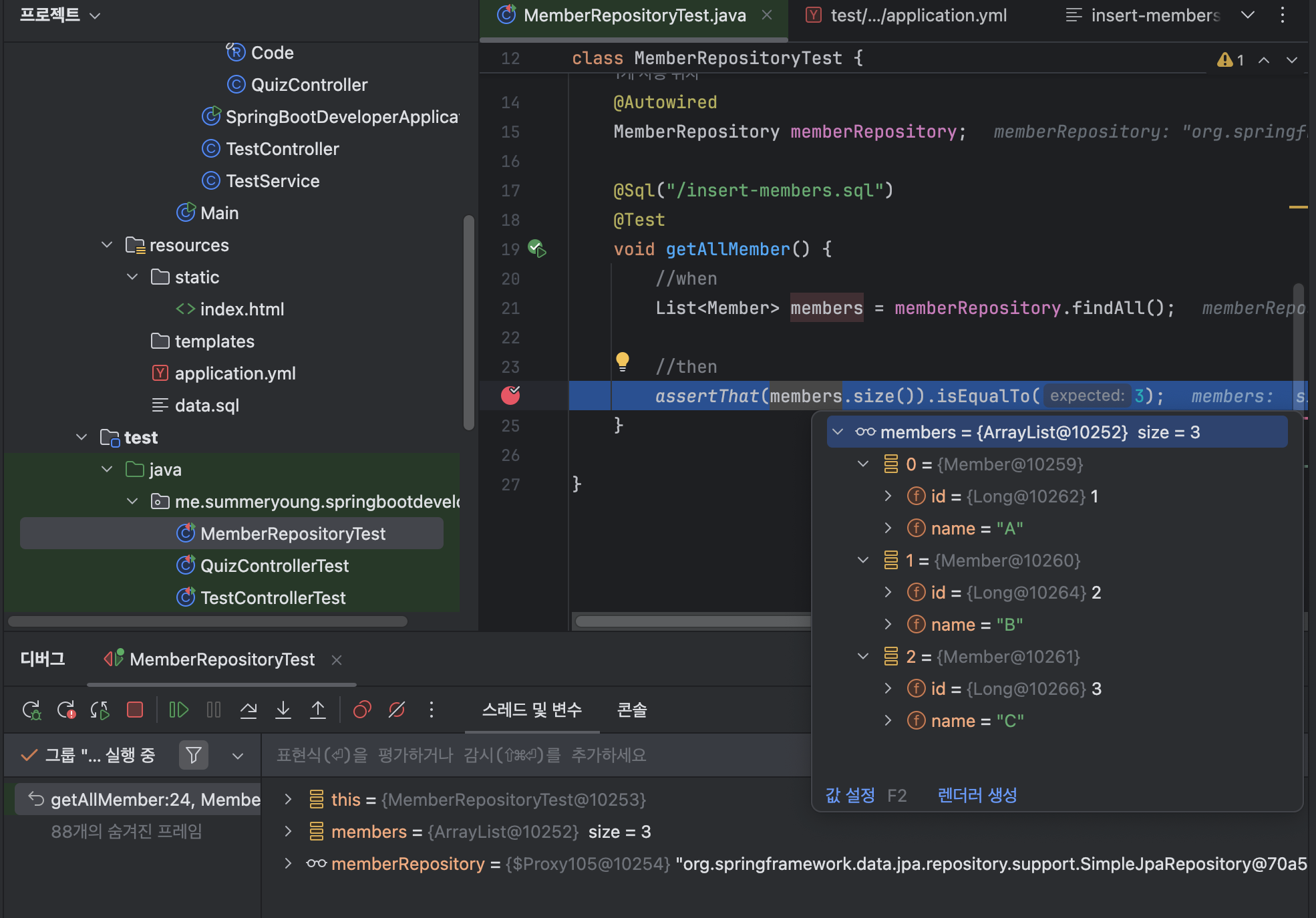
Task: Toggle the breakpoint on the assertThat line
Action: (510, 396)
